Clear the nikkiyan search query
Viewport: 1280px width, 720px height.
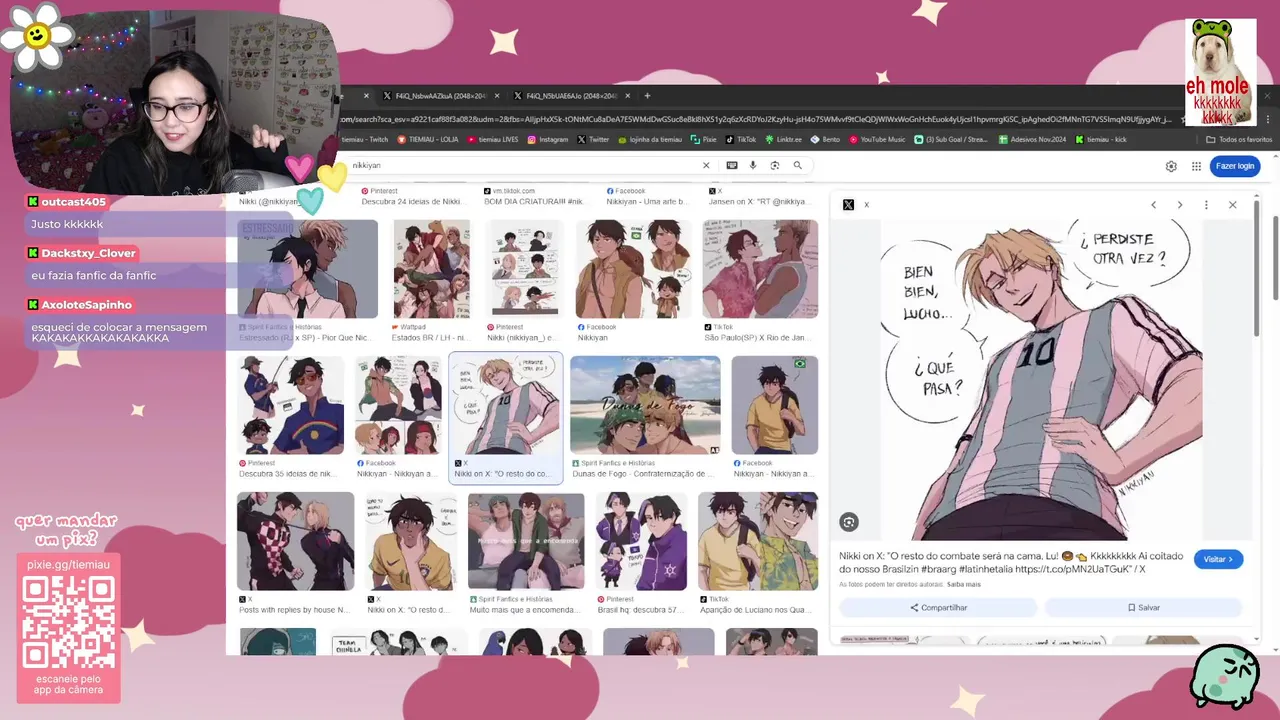(x=706, y=166)
